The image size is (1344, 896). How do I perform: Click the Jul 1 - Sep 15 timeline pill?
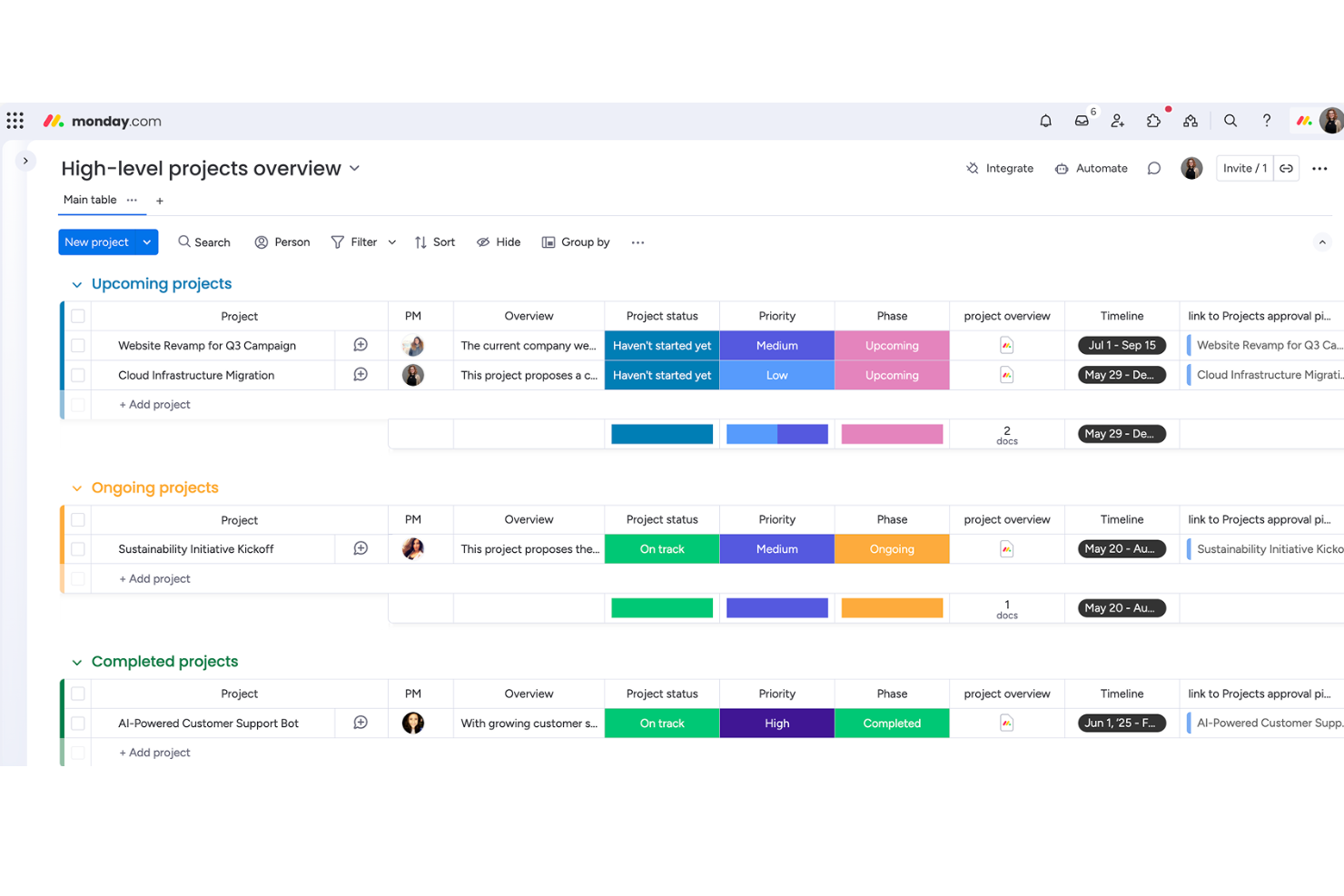[x=1122, y=345]
